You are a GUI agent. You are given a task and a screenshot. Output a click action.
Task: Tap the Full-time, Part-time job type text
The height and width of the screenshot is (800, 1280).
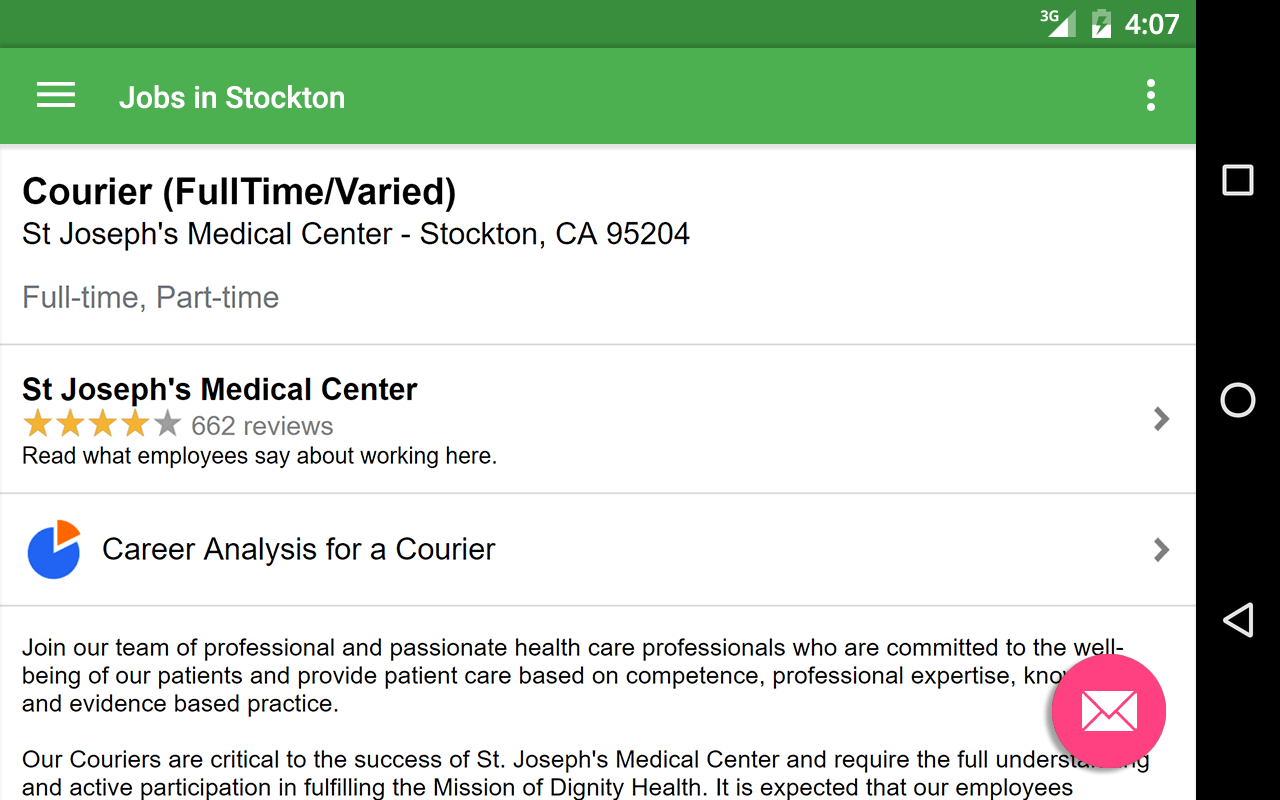pos(151,298)
